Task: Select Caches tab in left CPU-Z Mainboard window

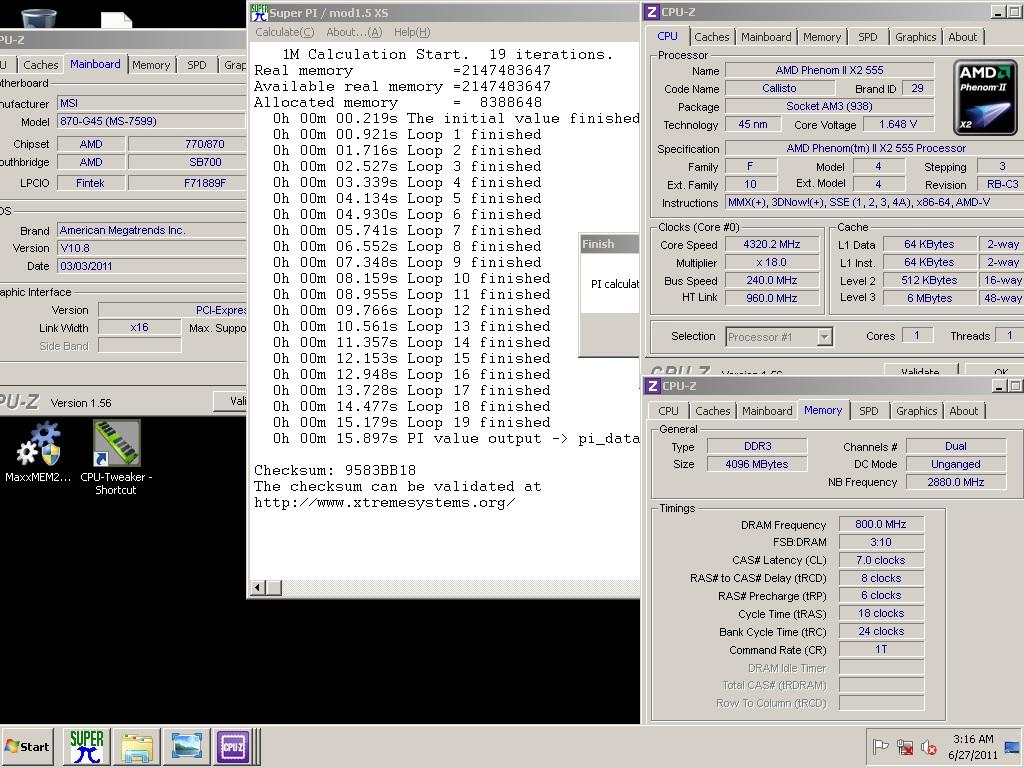Action: pyautogui.click(x=40, y=65)
